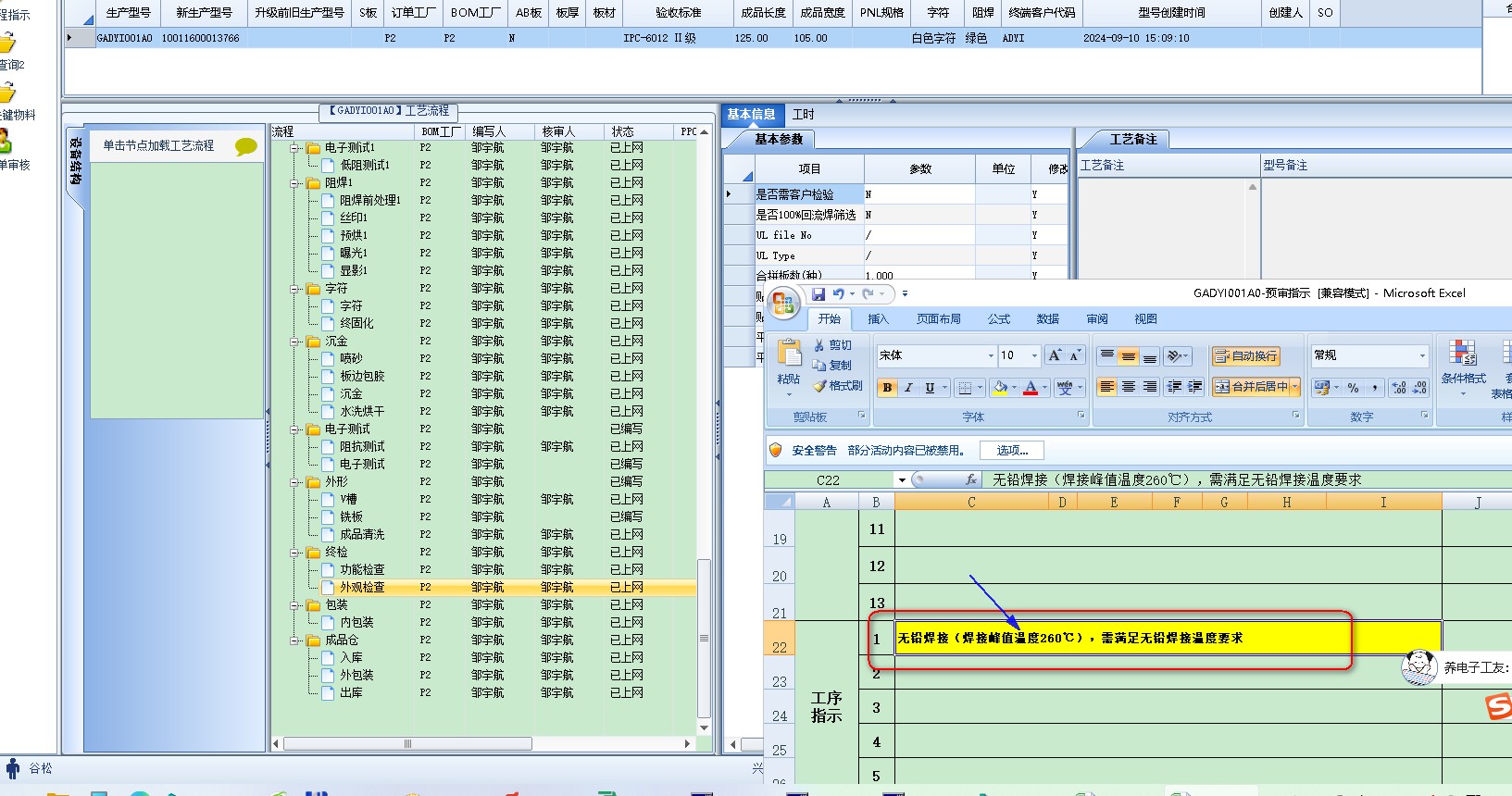This screenshot has height=796, width=1512.
Task: Increase font size with the large A icon
Action: 1055,355
